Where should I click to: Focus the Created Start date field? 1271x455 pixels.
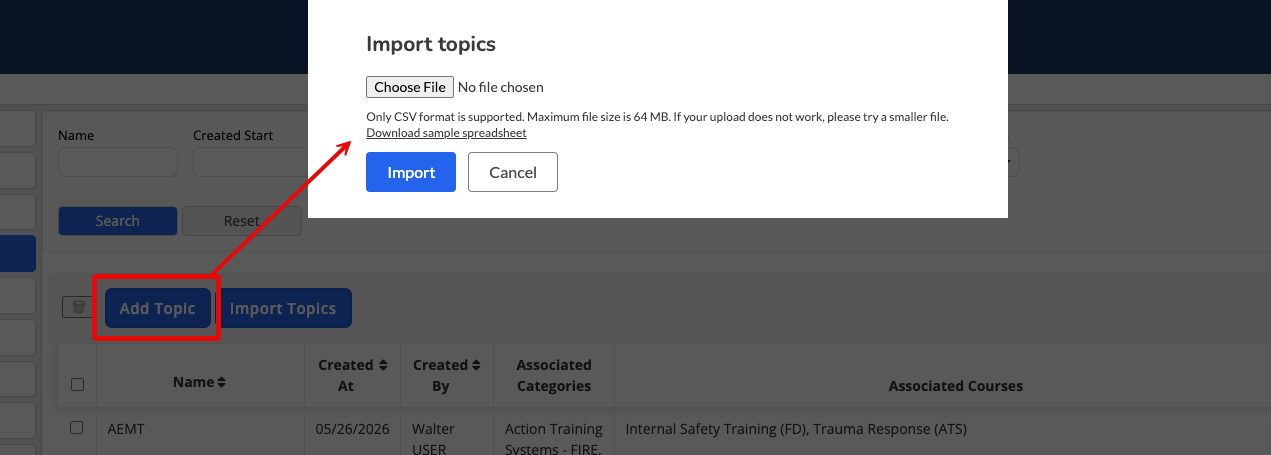tap(250, 162)
